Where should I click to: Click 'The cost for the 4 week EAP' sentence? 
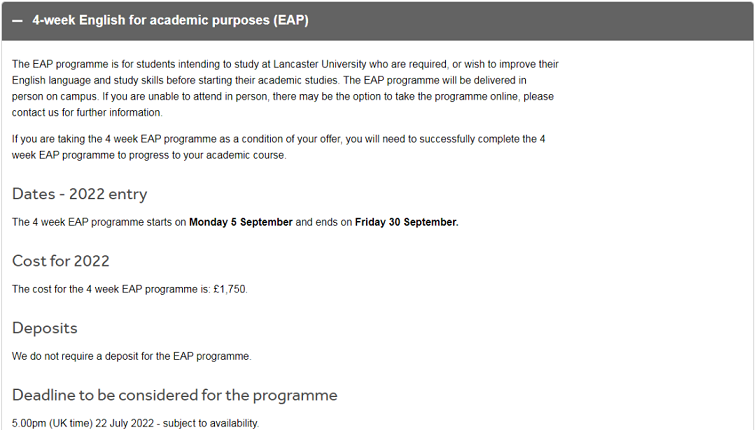point(130,289)
